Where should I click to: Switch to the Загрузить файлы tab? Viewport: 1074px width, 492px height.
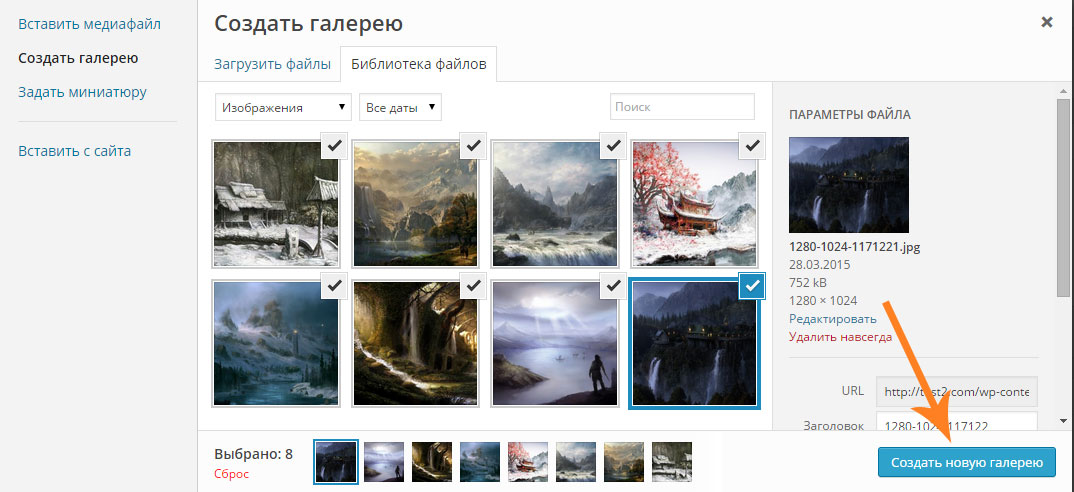pos(273,64)
